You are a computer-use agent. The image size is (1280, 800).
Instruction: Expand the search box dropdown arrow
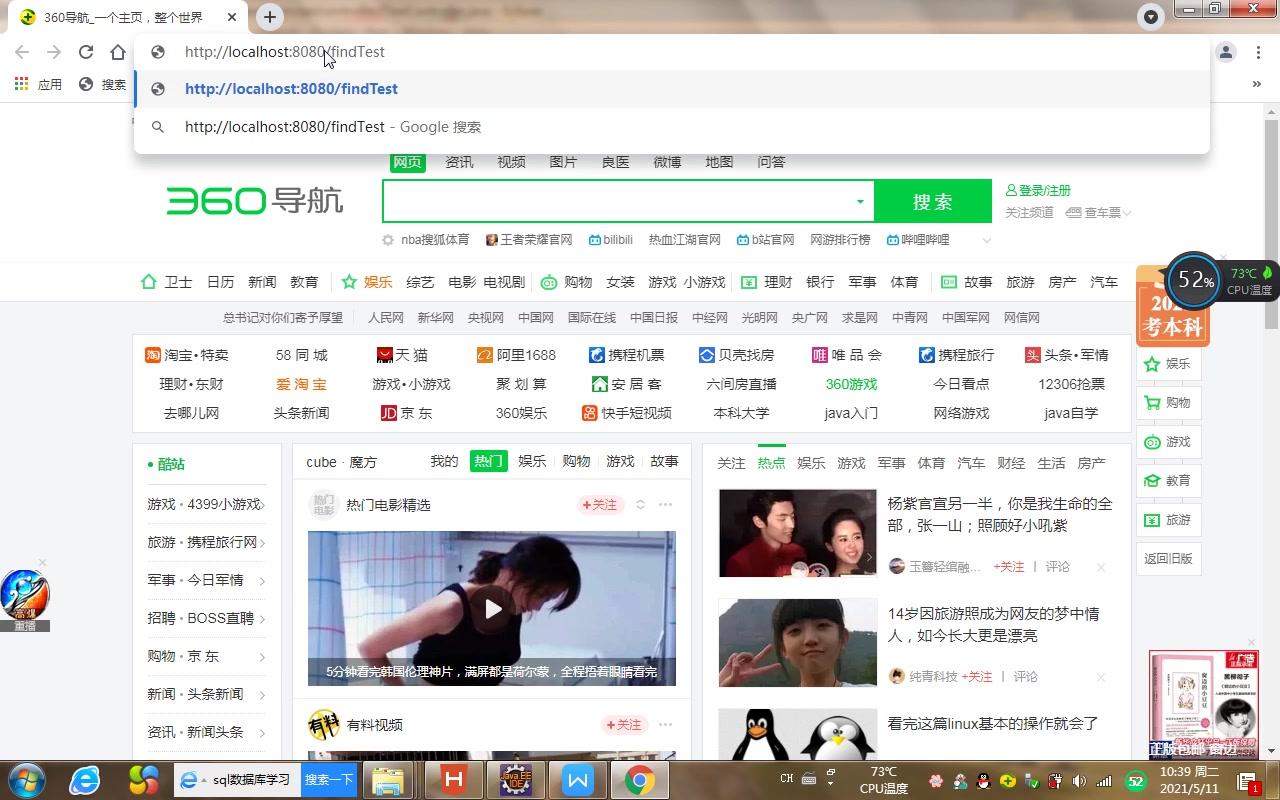[860, 202]
